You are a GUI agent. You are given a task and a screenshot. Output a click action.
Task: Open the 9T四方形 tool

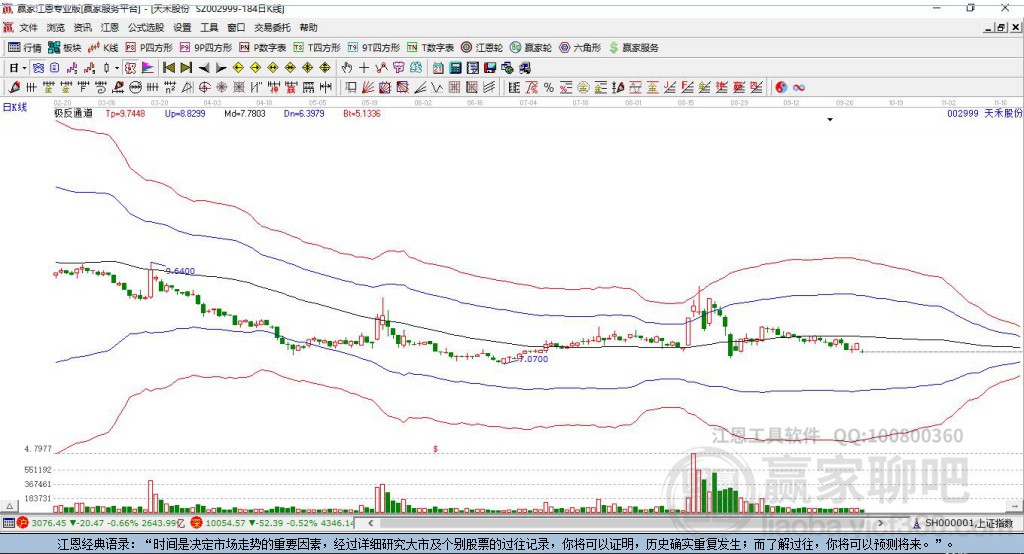374,48
